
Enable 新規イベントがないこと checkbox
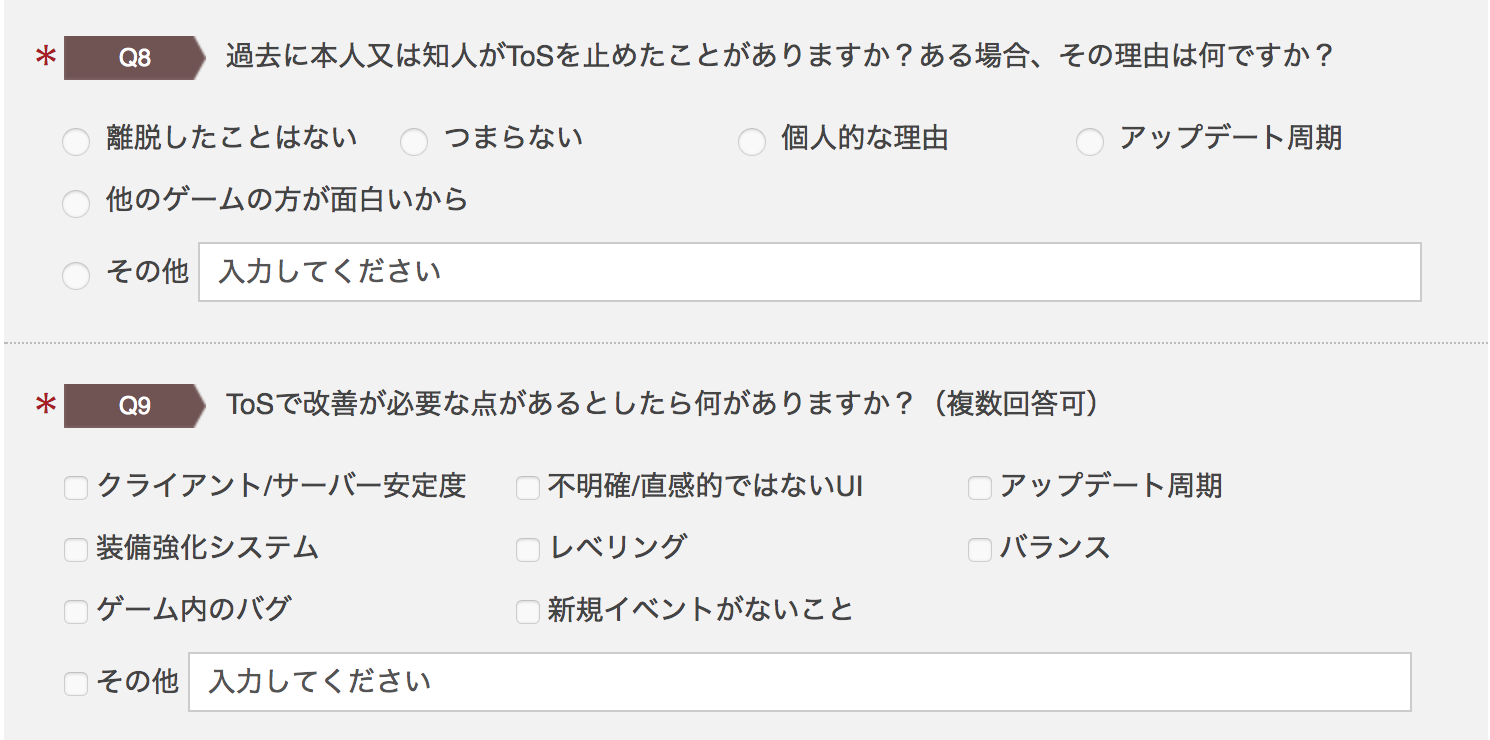click(528, 612)
